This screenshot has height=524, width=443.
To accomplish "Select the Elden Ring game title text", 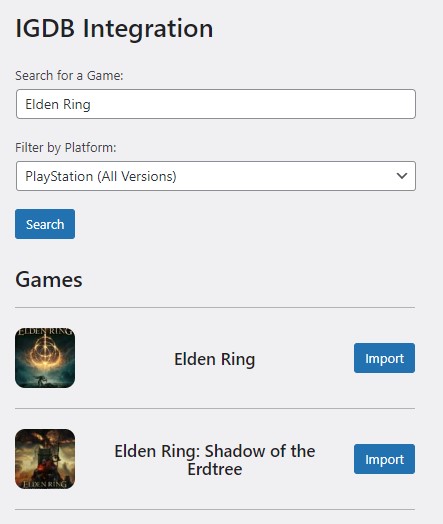I will (x=214, y=359).
